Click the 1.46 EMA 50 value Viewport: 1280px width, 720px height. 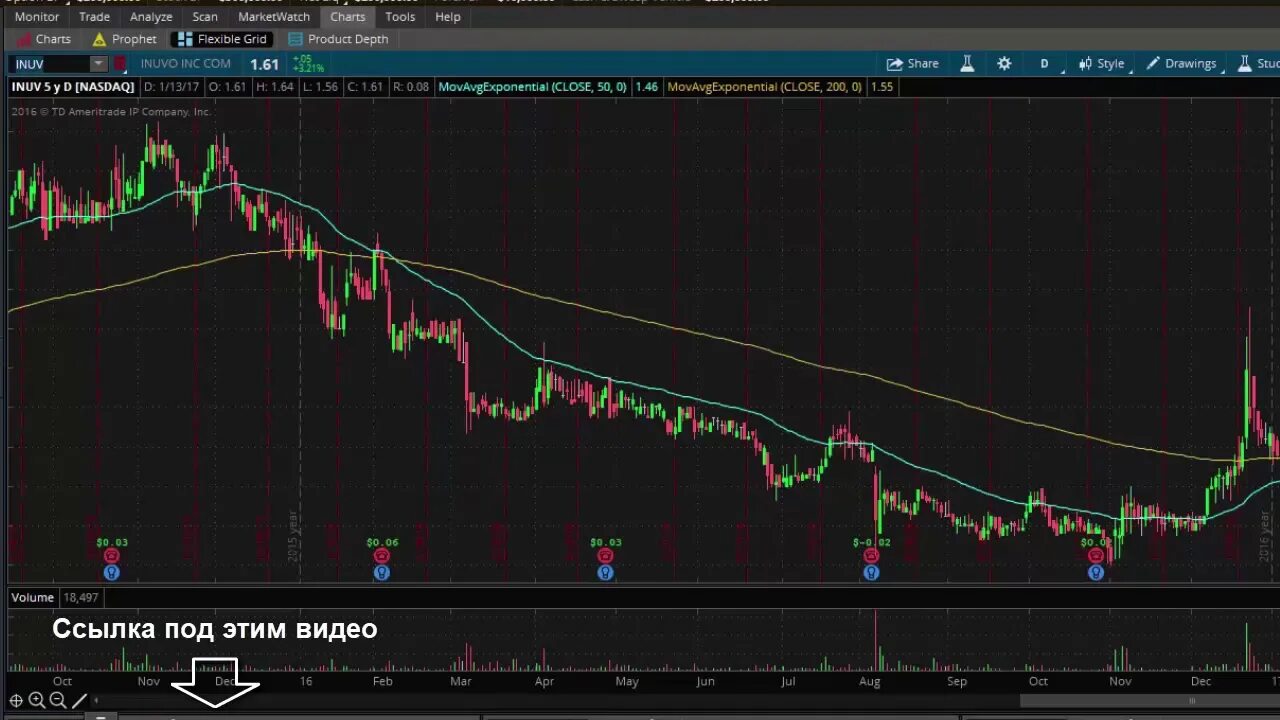(x=646, y=87)
